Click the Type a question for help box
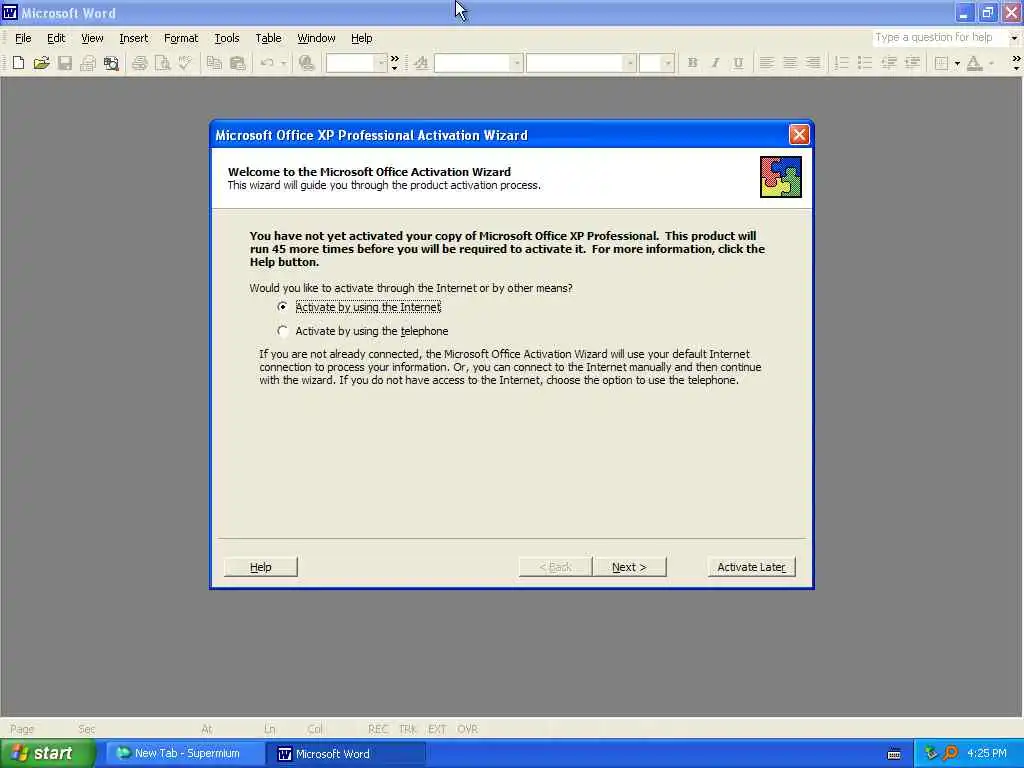Screen dimensions: 1024x768 939,37
